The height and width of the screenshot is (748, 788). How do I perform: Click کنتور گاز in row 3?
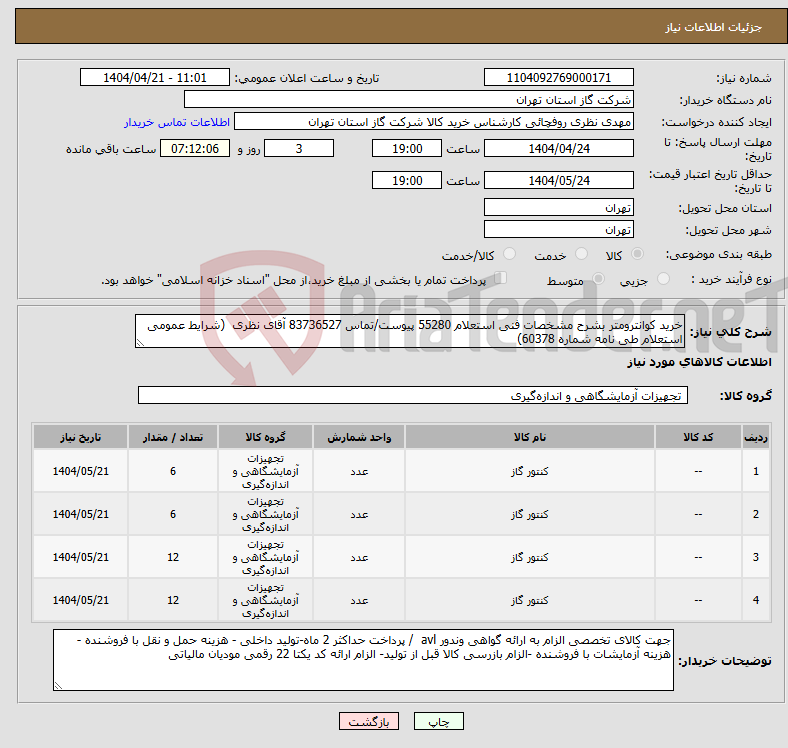pyautogui.click(x=530, y=557)
